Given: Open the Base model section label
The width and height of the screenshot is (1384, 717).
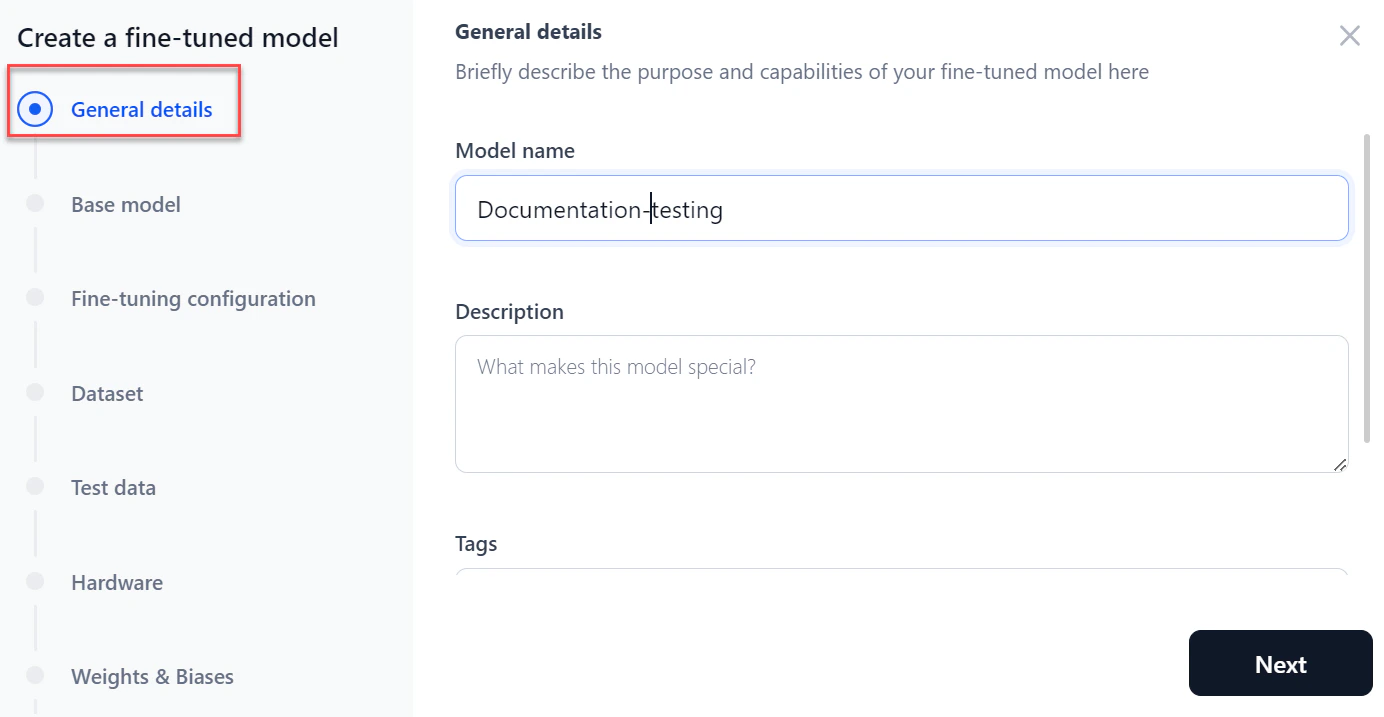Looking at the screenshot, I should (x=126, y=204).
